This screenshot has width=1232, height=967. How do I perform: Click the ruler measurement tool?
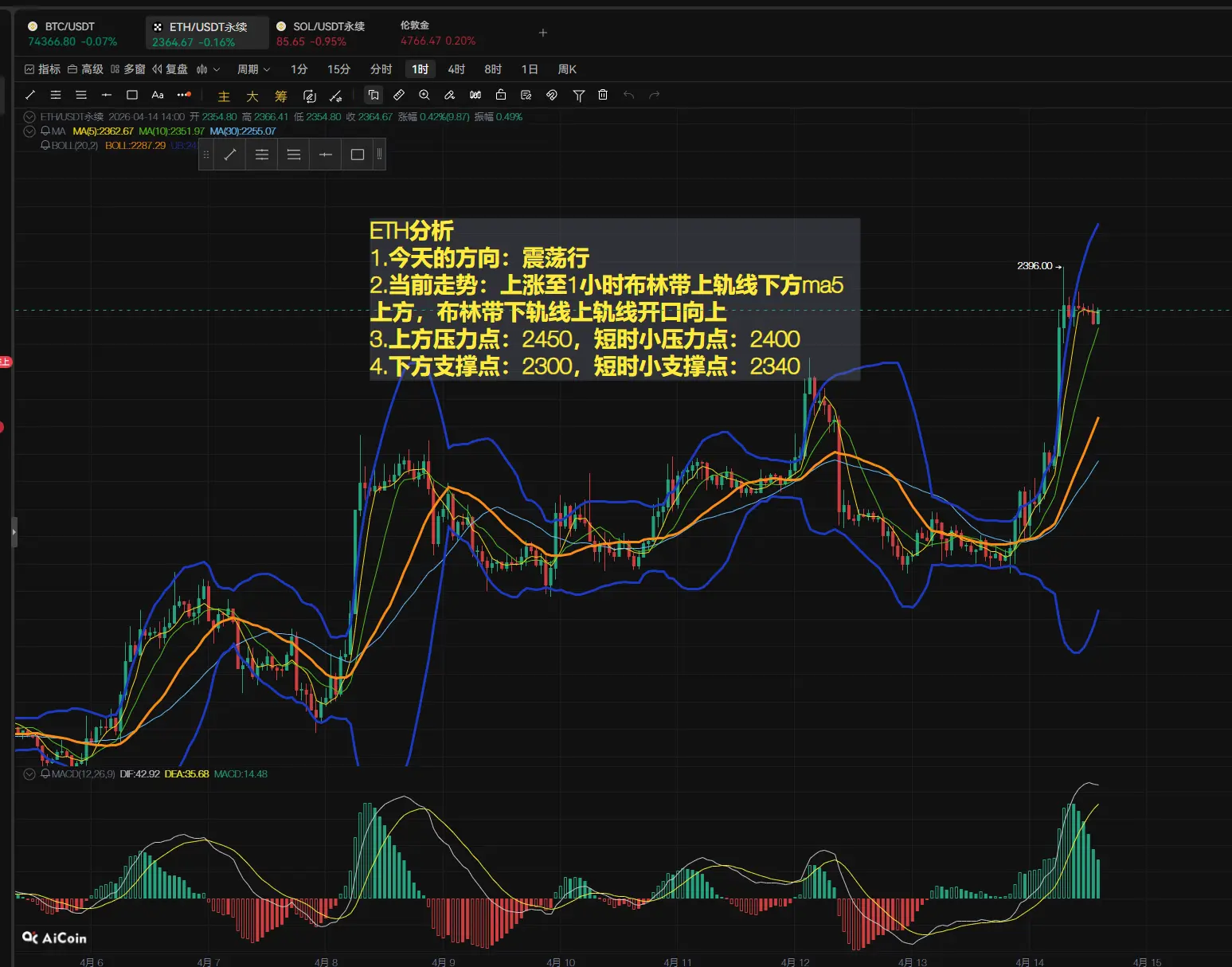coord(399,95)
